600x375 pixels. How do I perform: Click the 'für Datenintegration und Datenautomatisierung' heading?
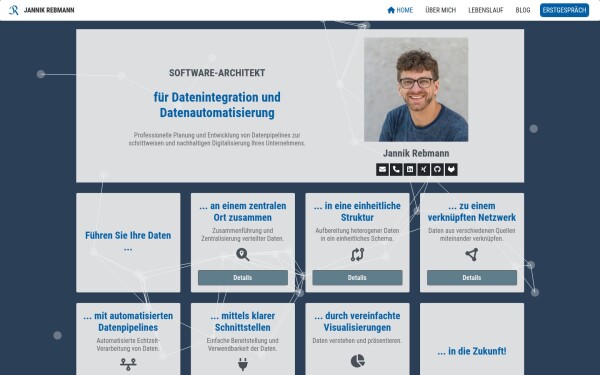[217, 105]
